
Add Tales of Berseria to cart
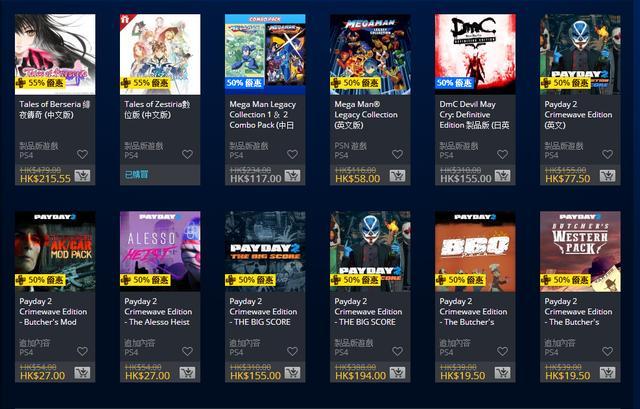pos(82,176)
